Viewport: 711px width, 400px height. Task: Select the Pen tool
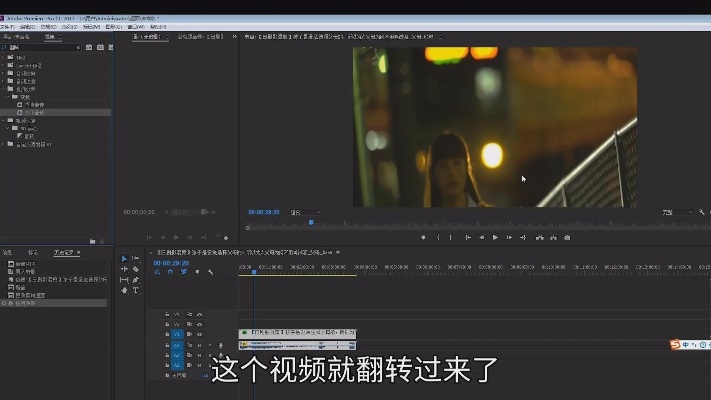click(135, 280)
